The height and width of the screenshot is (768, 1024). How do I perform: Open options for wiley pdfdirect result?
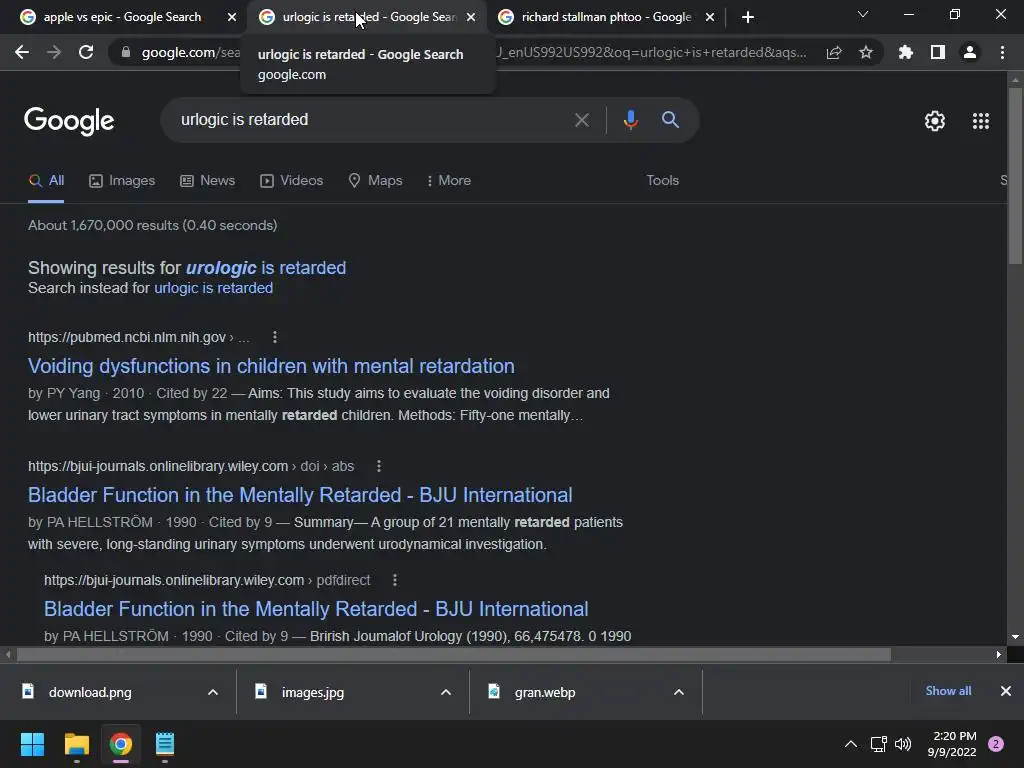395,580
